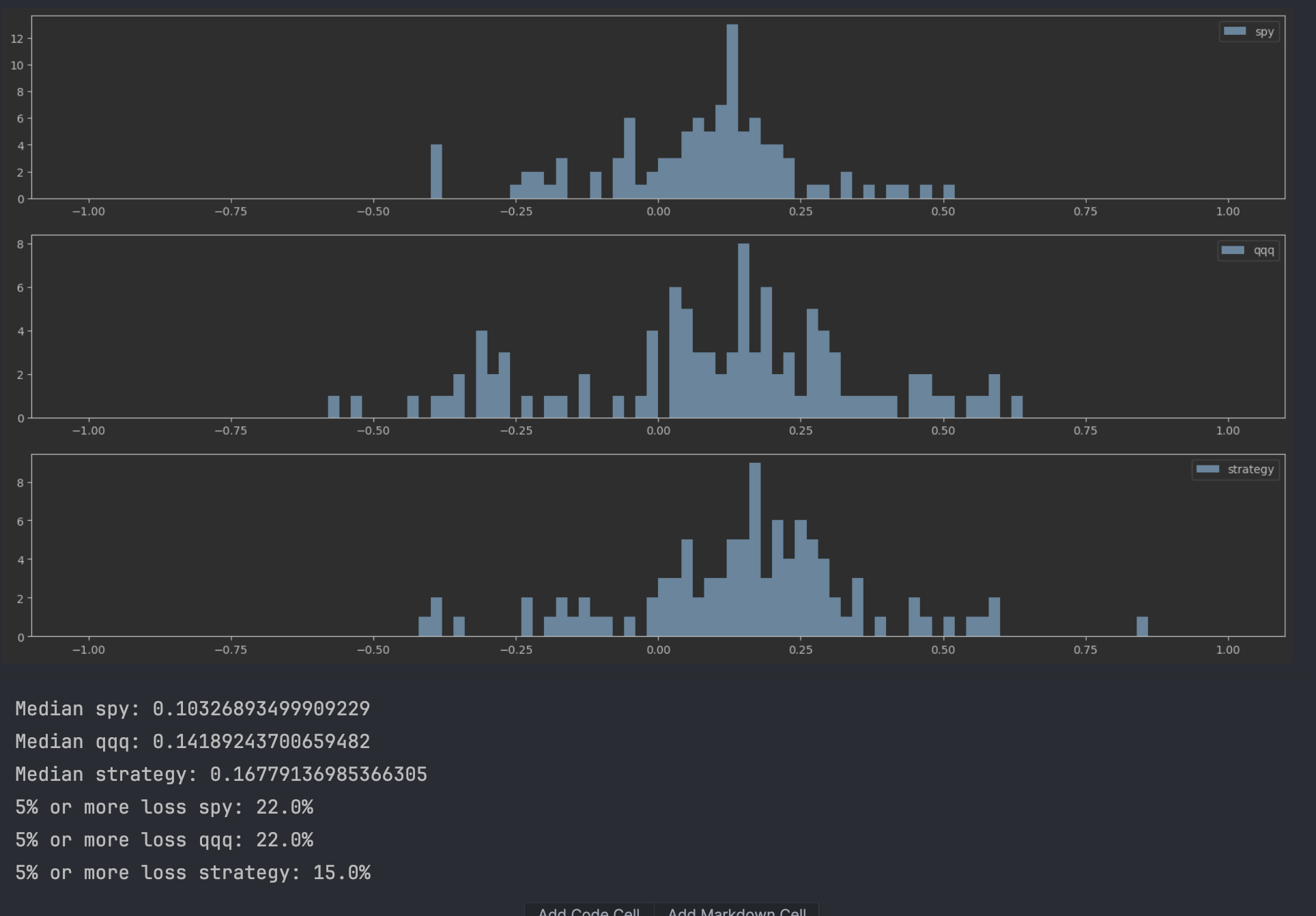The width and height of the screenshot is (1316, 916).
Task: Click the strategy legend label text
Action: click(x=1250, y=470)
